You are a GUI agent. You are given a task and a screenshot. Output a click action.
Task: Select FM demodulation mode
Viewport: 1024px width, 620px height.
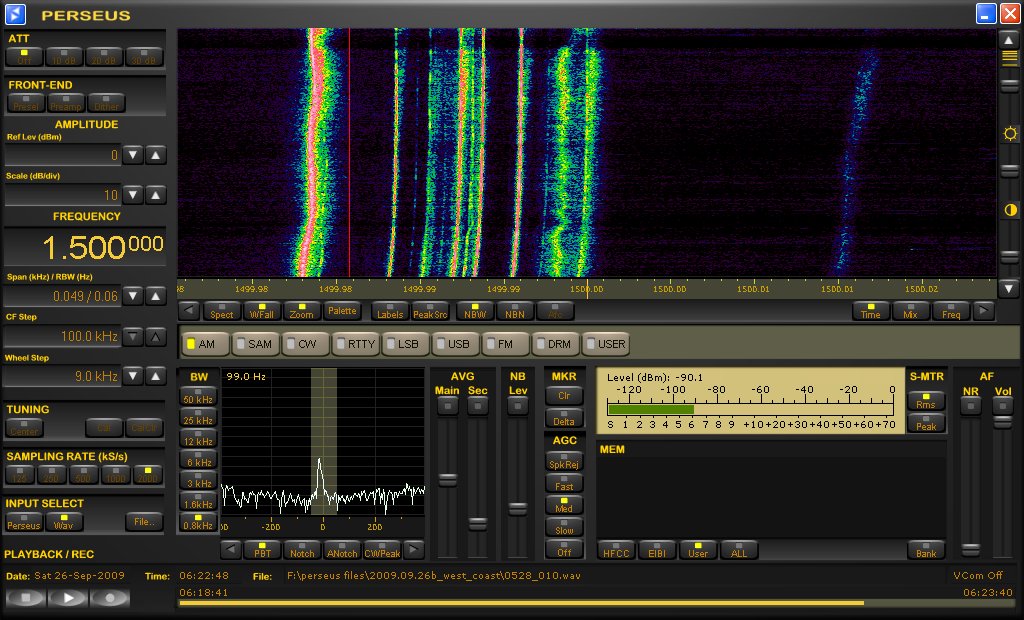tap(505, 344)
